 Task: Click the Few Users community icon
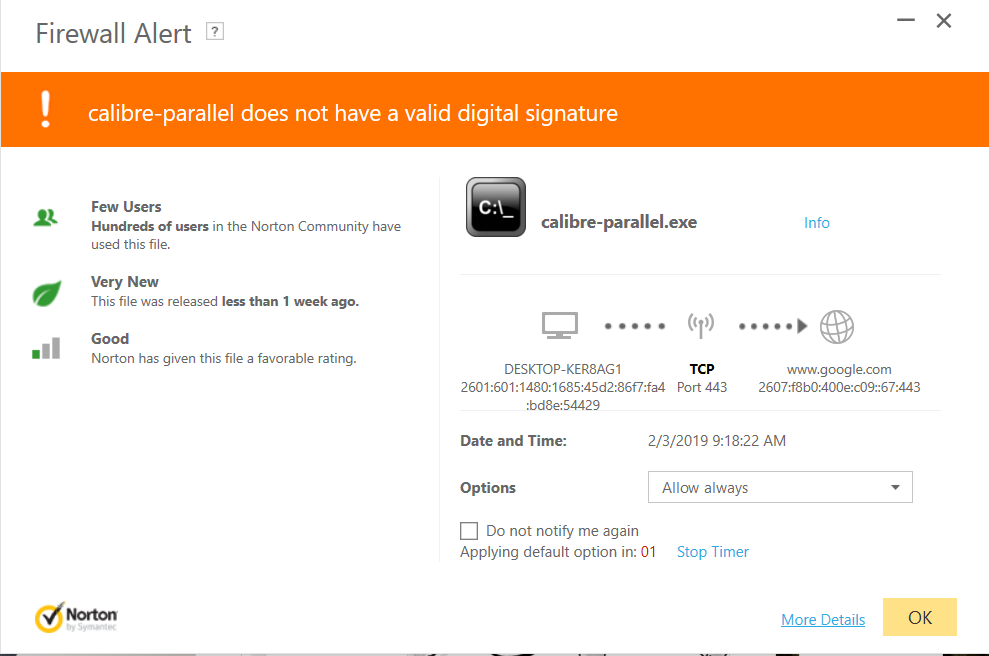45,218
